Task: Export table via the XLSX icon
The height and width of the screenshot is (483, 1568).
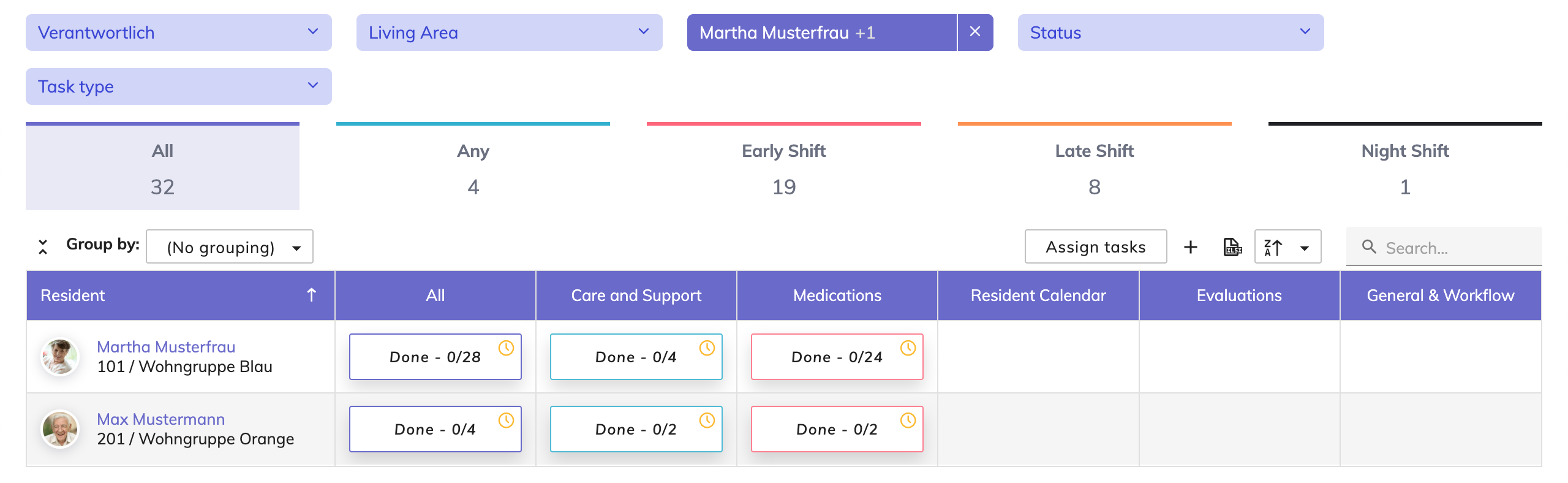Action: [1232, 247]
